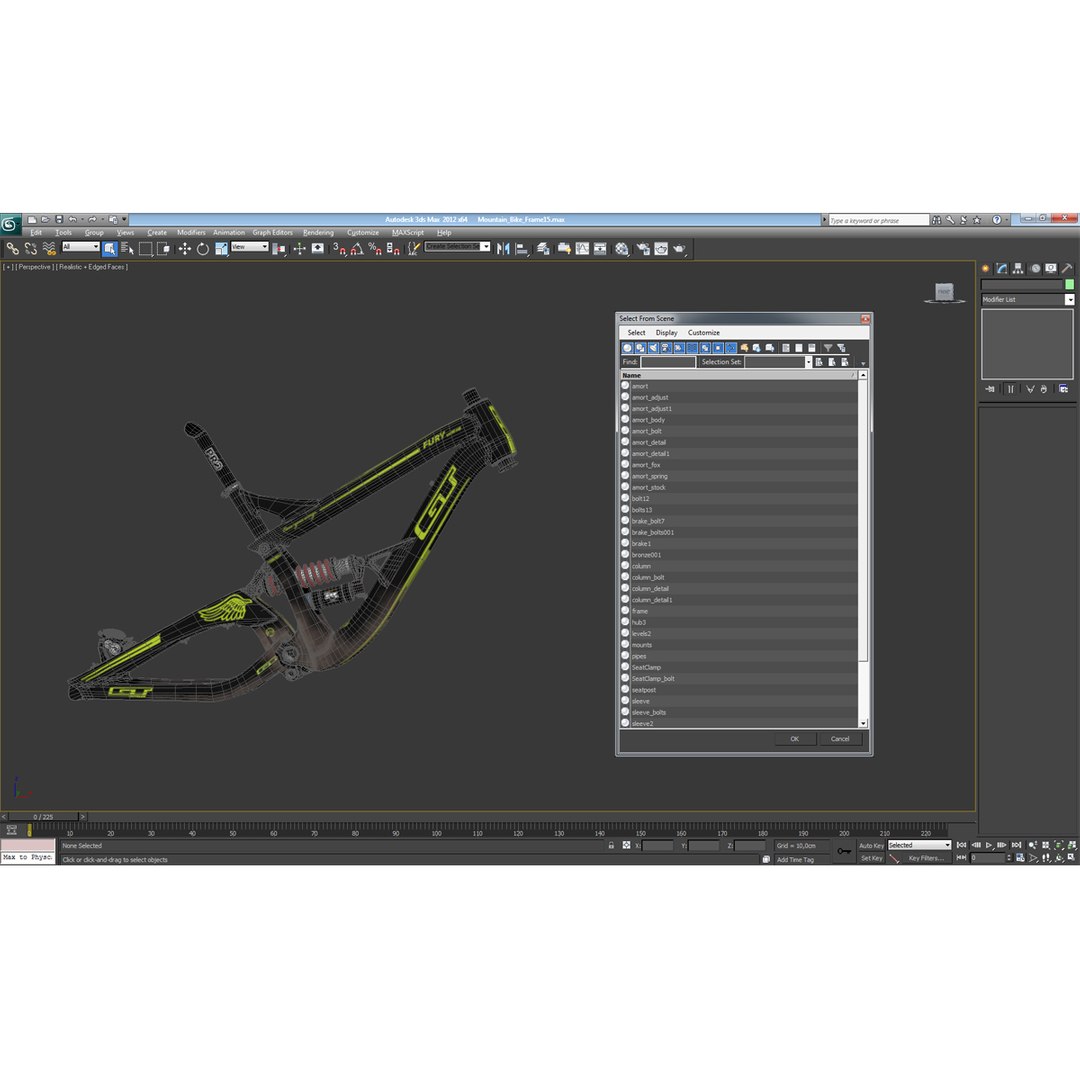Viewport: 1080px width, 1080px height.
Task: Toggle Display Helpers filter in dialog
Action: [x=679, y=348]
